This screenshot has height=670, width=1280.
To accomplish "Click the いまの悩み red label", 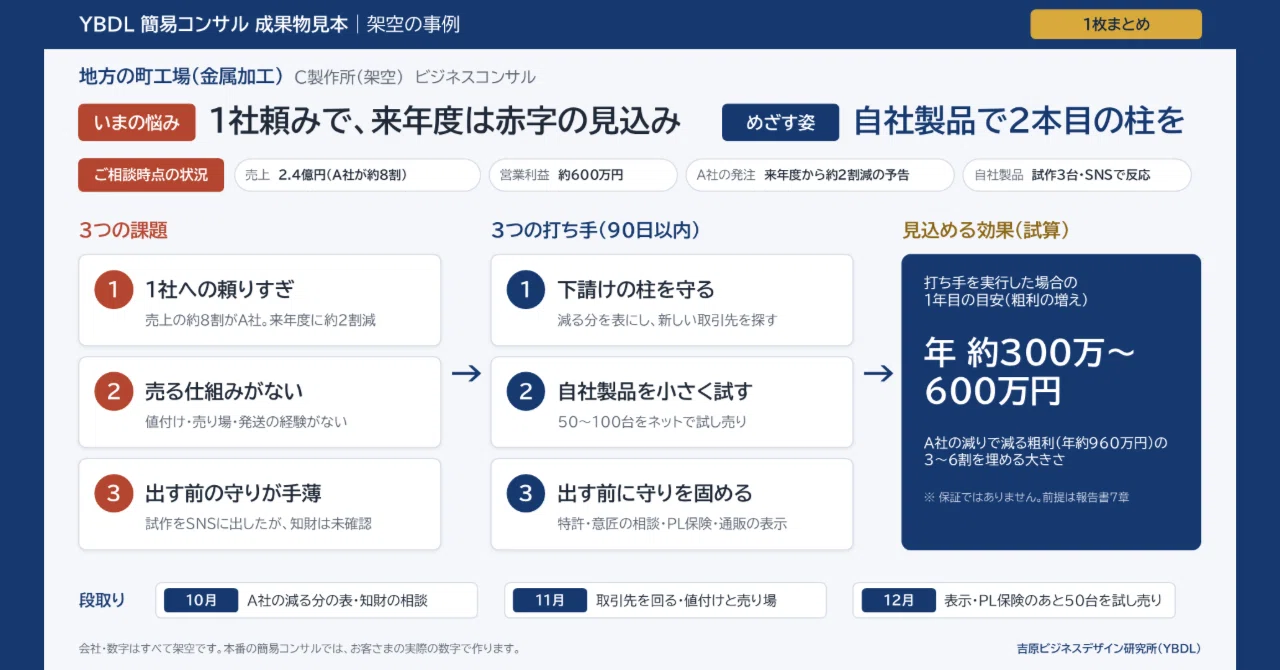I will point(137,123).
